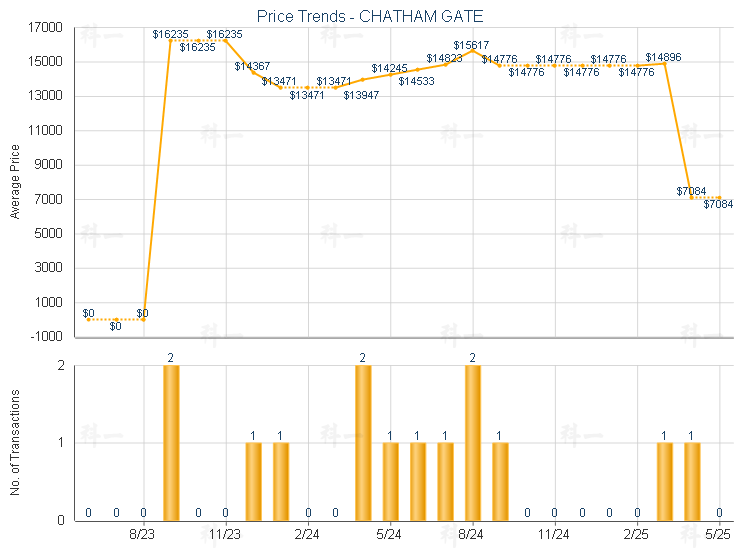Viewport: 740px width, 550px height.
Task: Select the 11/23 x-axis date label
Action: tap(226, 536)
